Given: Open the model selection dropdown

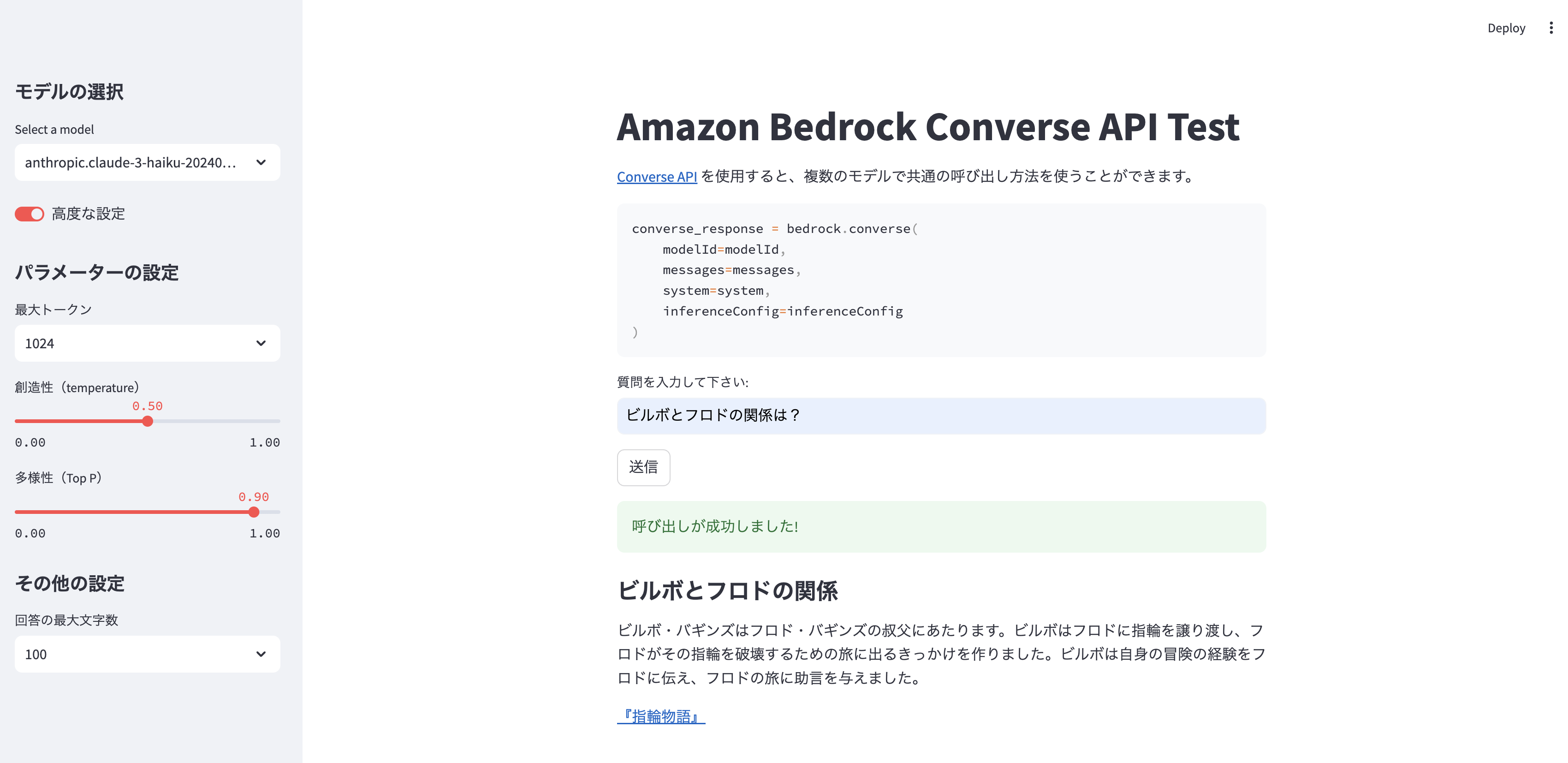Looking at the screenshot, I should (x=147, y=162).
